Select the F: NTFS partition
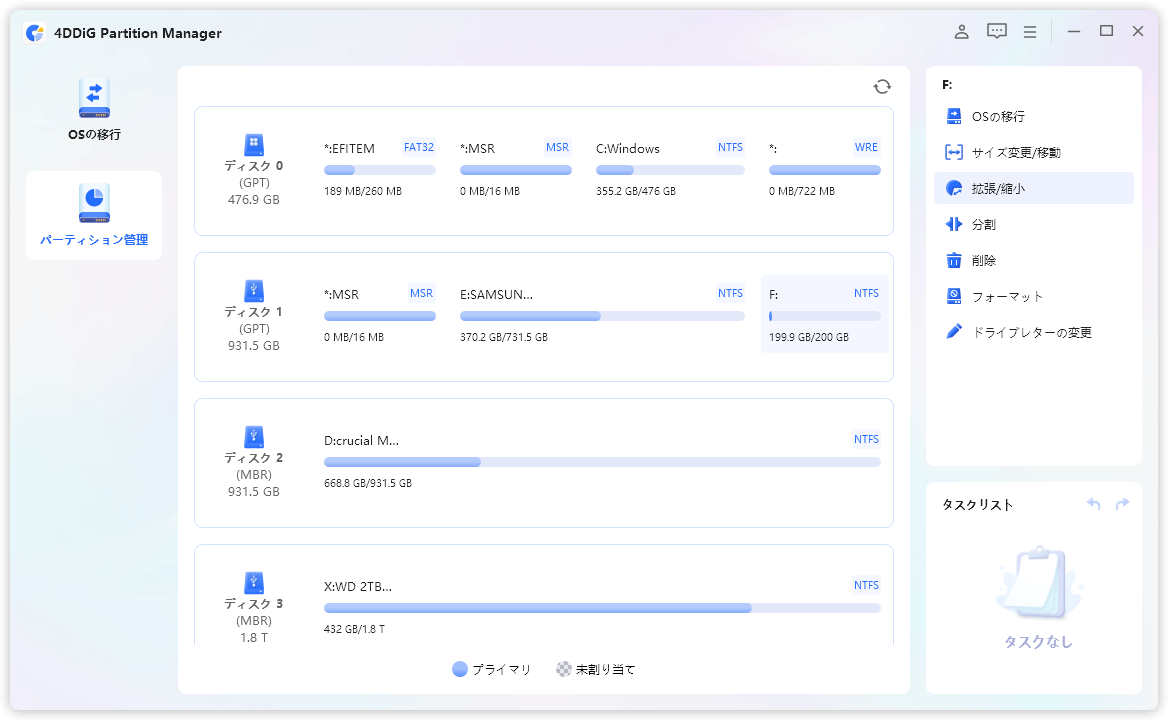Image resolution: width=1168 pixels, height=720 pixels. click(x=825, y=314)
